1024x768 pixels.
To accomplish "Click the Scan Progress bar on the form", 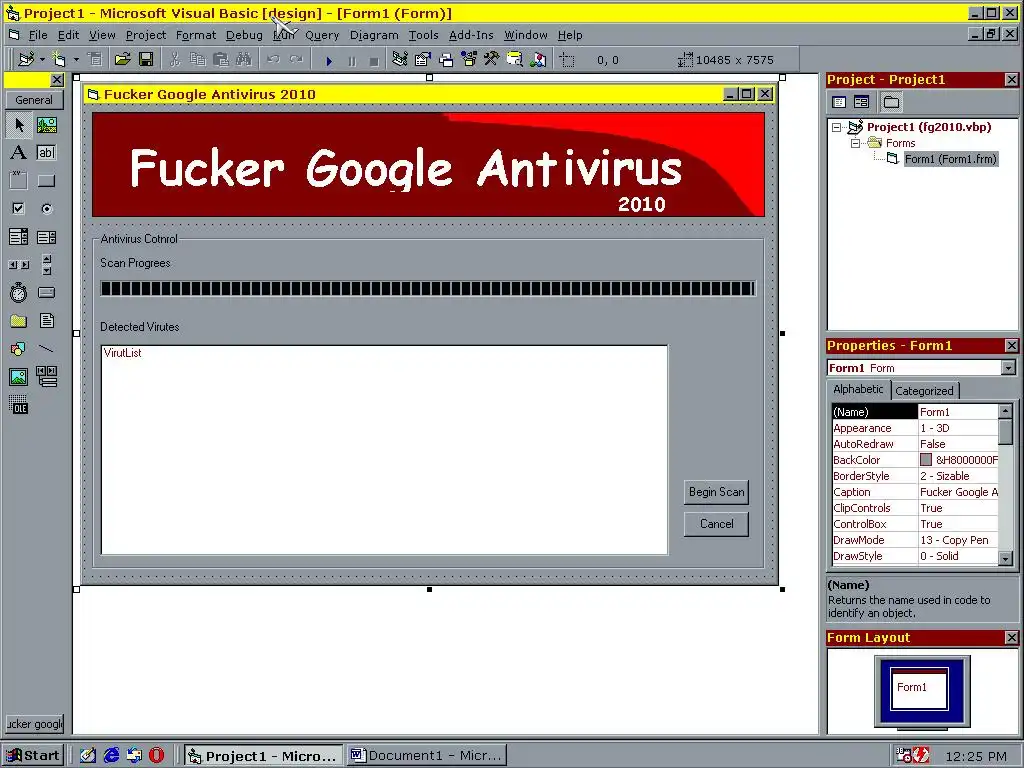I will tap(428, 289).
